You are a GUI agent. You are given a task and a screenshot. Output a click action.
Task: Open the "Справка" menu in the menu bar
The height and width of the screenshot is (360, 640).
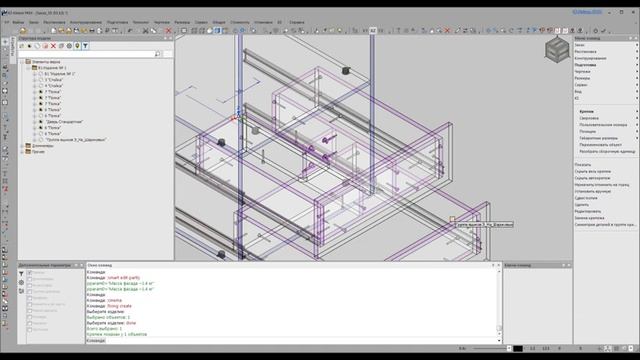tap(297, 22)
